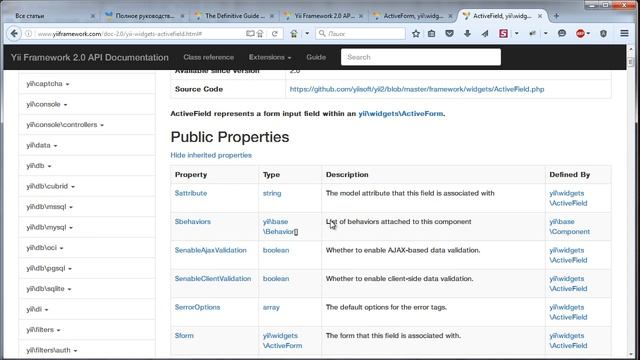The height and width of the screenshot is (360, 640).
Task: Expand the yii\db\mysql sidebar group
Action: [x=49, y=227]
